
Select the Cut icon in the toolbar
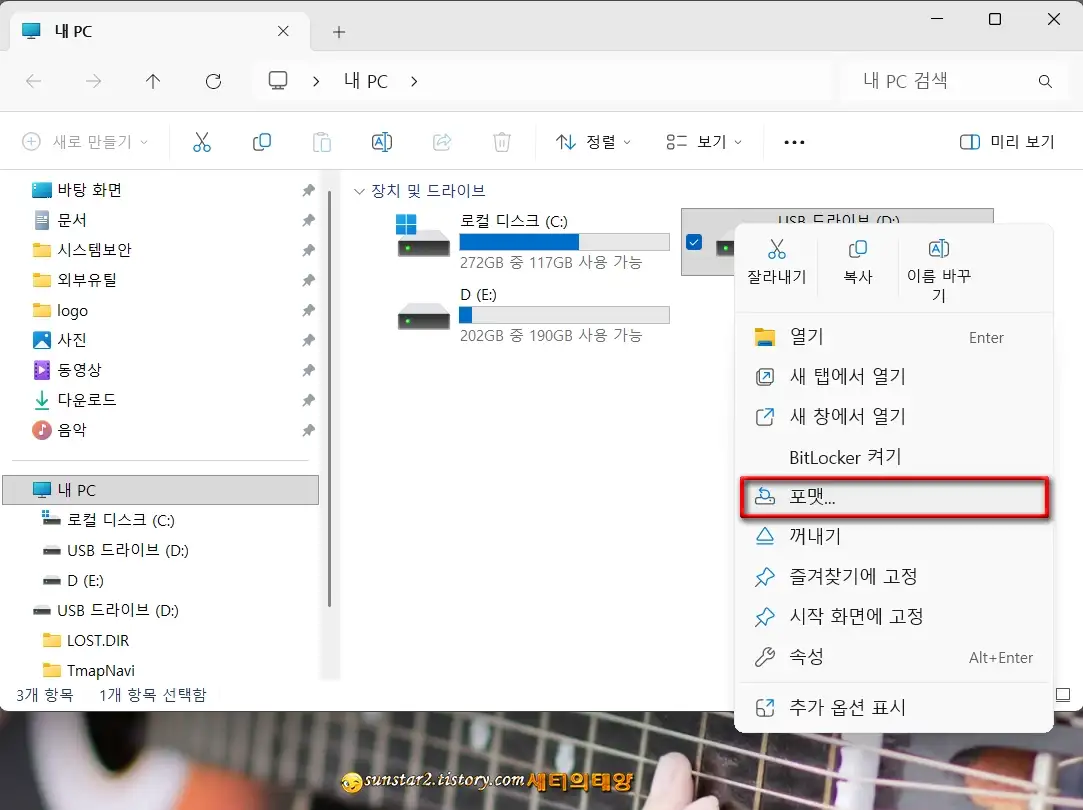coord(203,142)
